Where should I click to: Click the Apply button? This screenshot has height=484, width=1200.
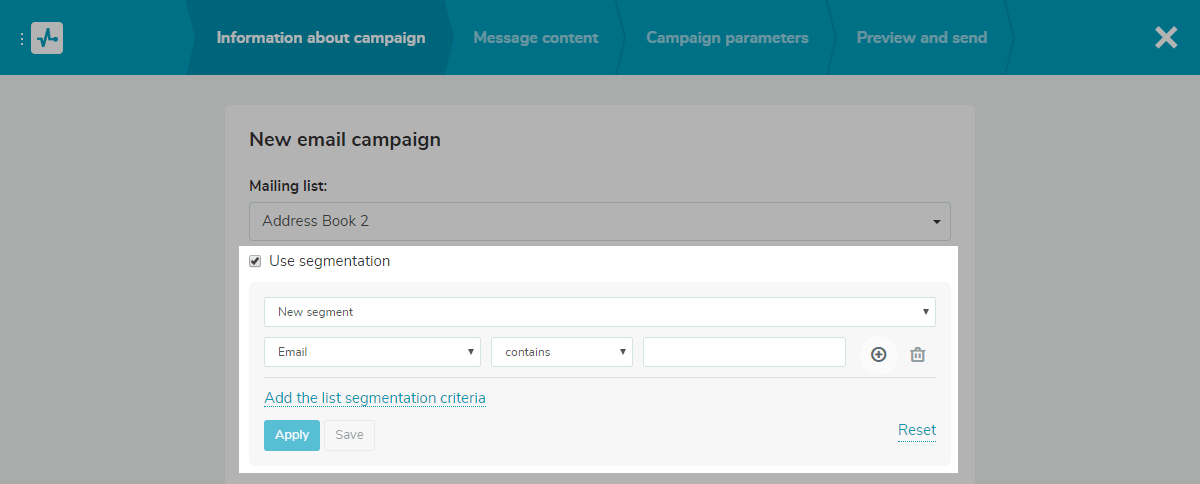292,435
